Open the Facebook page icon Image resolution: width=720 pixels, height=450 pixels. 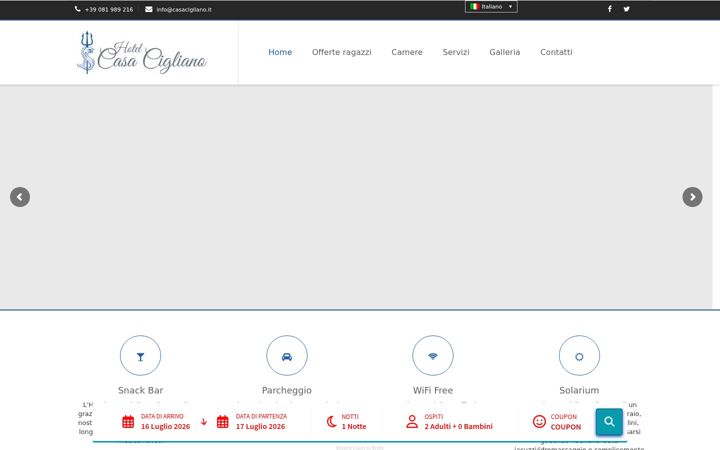coord(609,9)
